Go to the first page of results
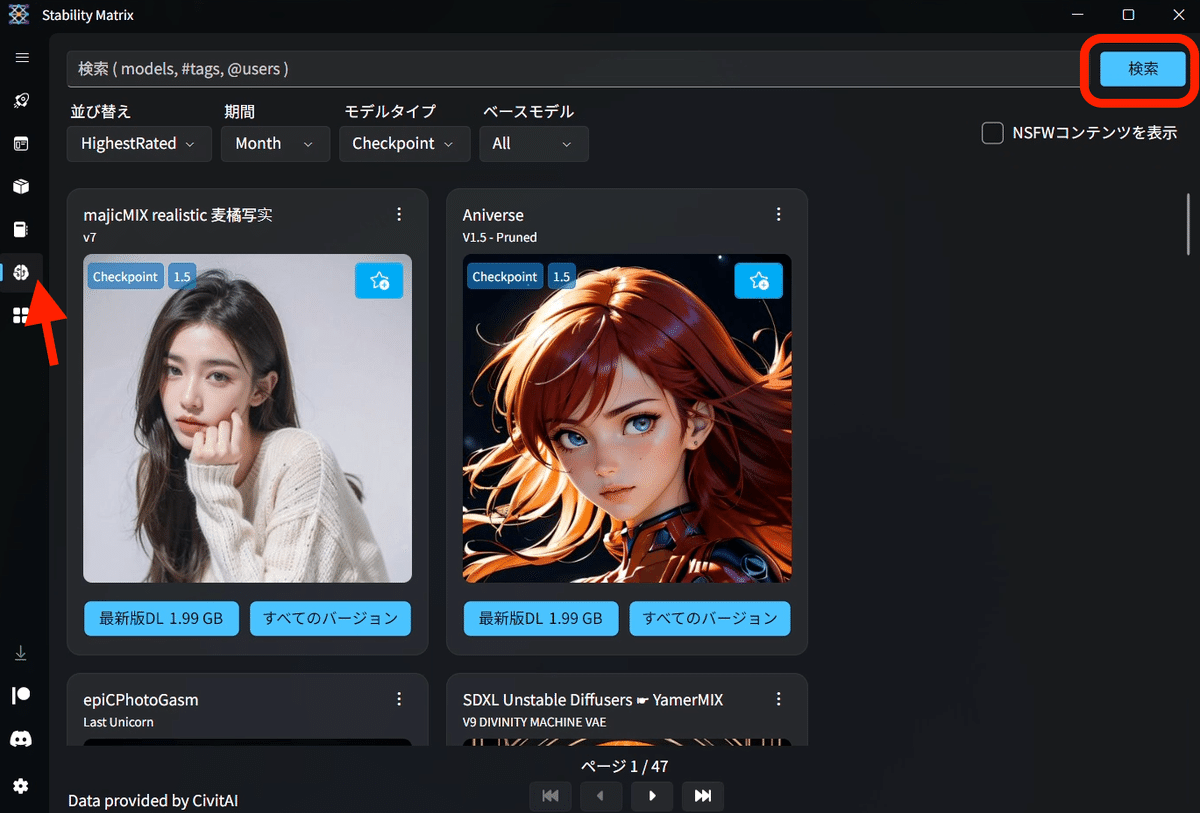Screen dimensions: 1200x813 550,796
